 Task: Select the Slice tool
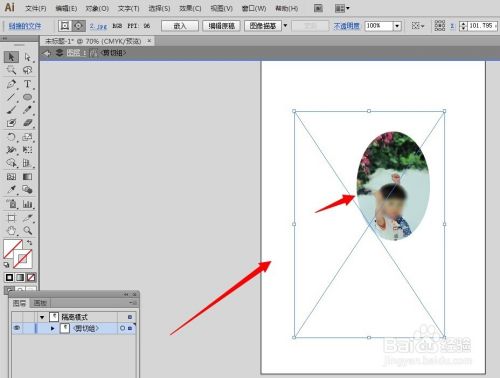28,218
